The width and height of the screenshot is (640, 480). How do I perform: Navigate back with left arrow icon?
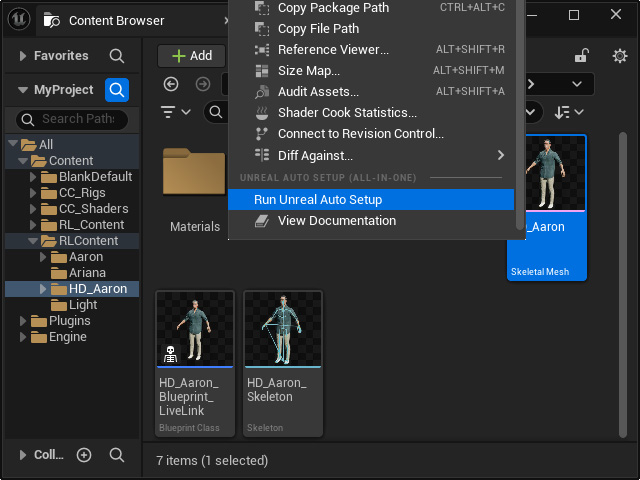click(171, 84)
